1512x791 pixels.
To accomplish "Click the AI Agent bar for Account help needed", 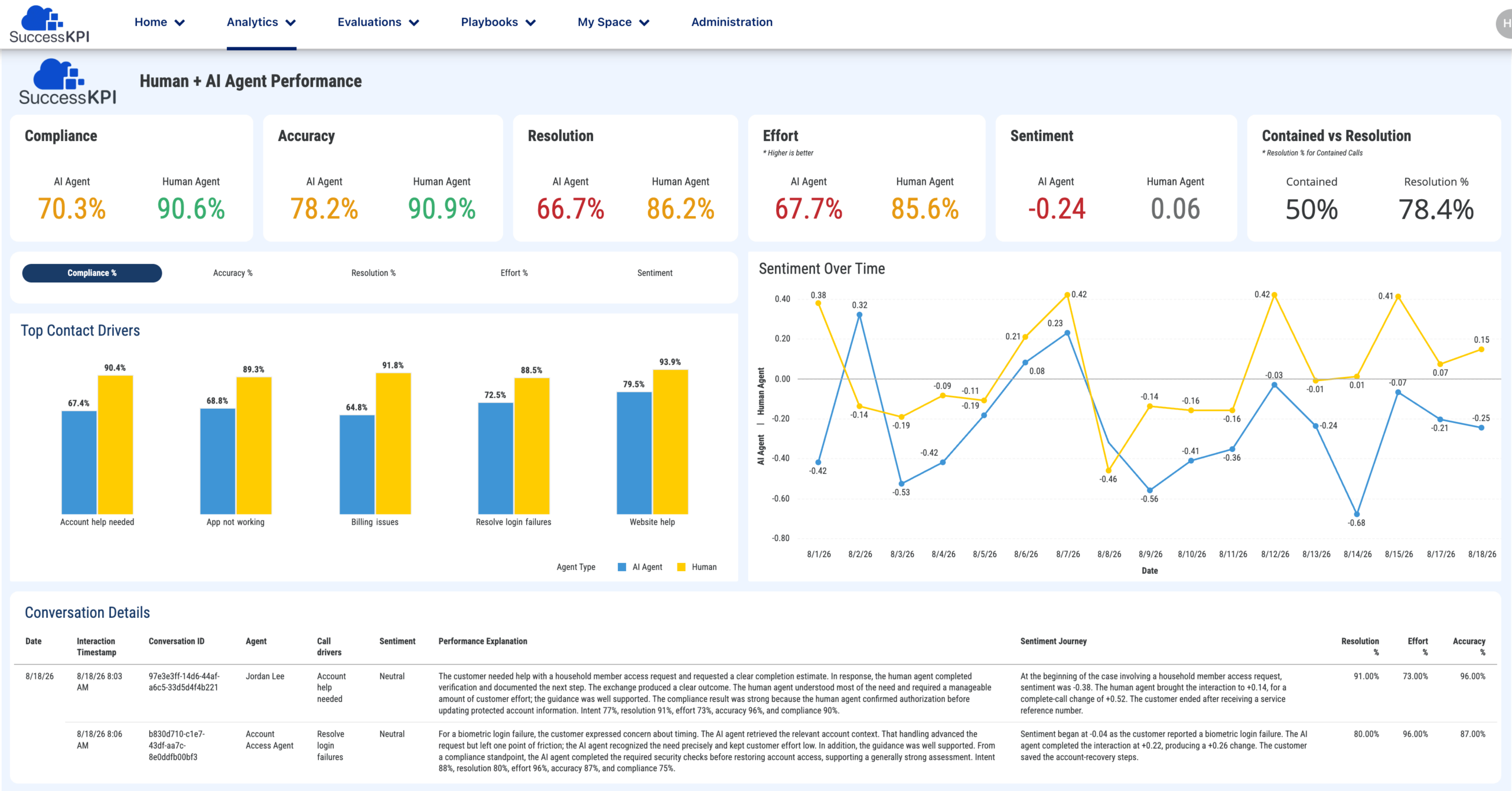I will coord(79,463).
